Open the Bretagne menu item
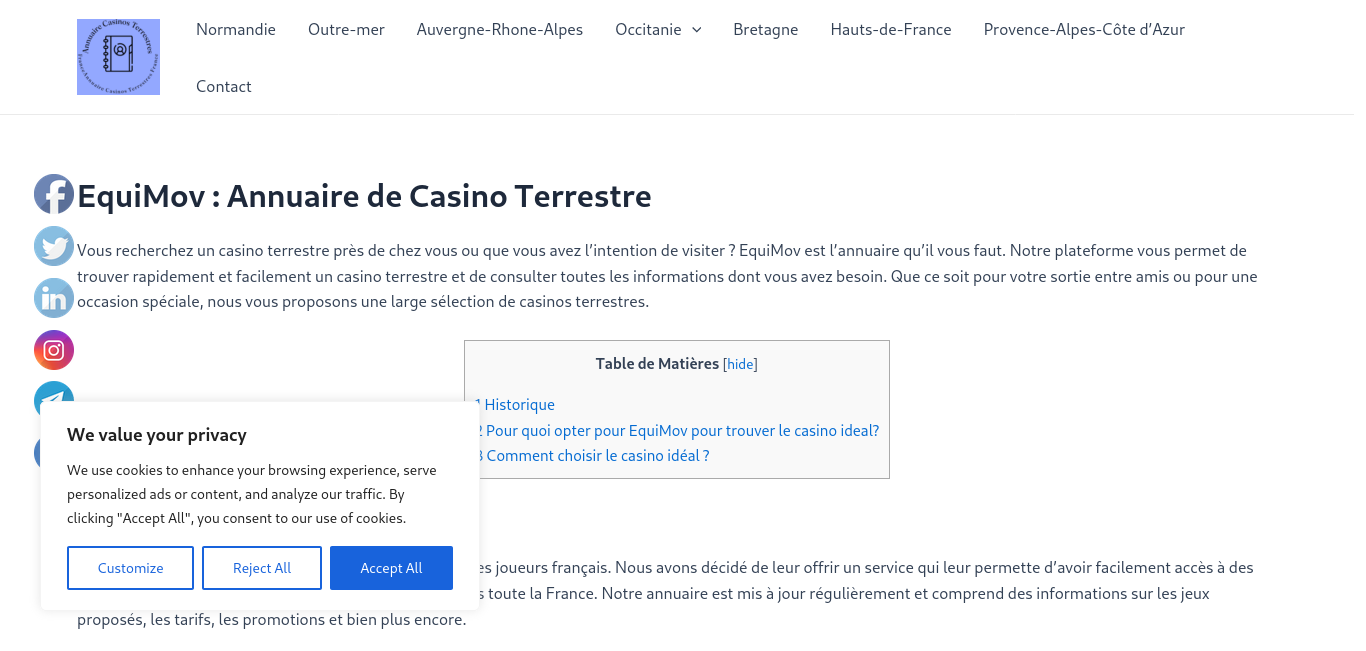The image size is (1366, 651). 766,30
